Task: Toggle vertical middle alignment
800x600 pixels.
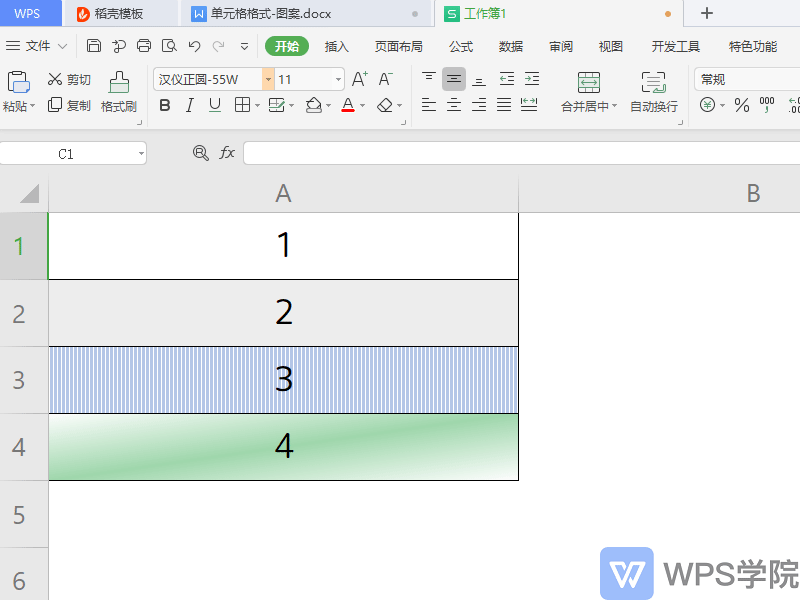Action: (454, 79)
